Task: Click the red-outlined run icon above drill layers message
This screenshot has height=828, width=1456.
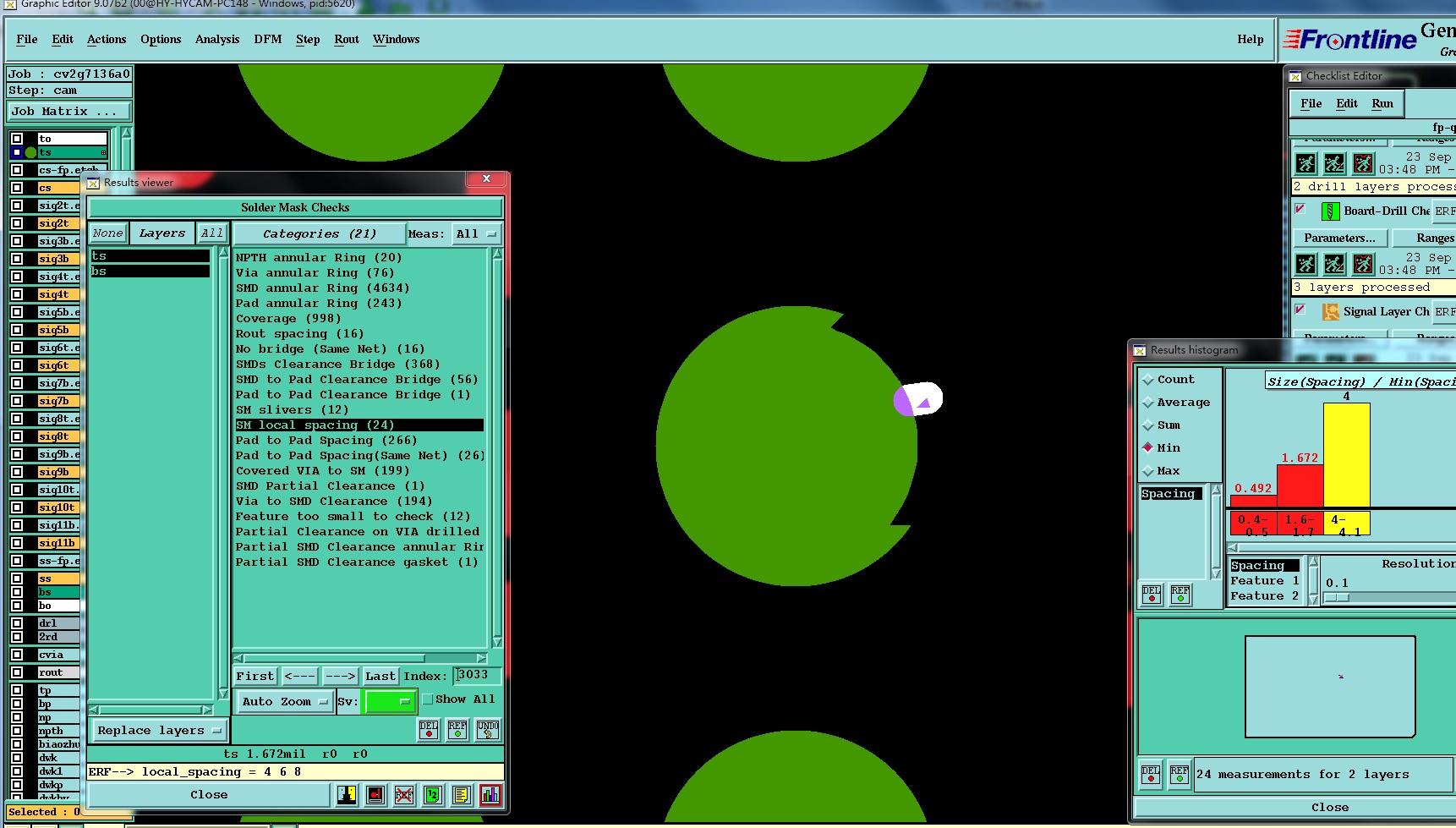Action: tap(1363, 163)
